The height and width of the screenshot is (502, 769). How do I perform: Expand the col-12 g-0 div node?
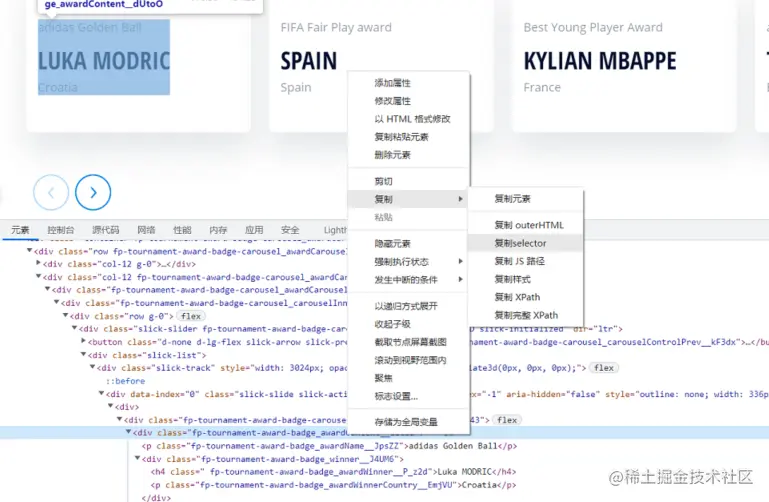(39, 263)
